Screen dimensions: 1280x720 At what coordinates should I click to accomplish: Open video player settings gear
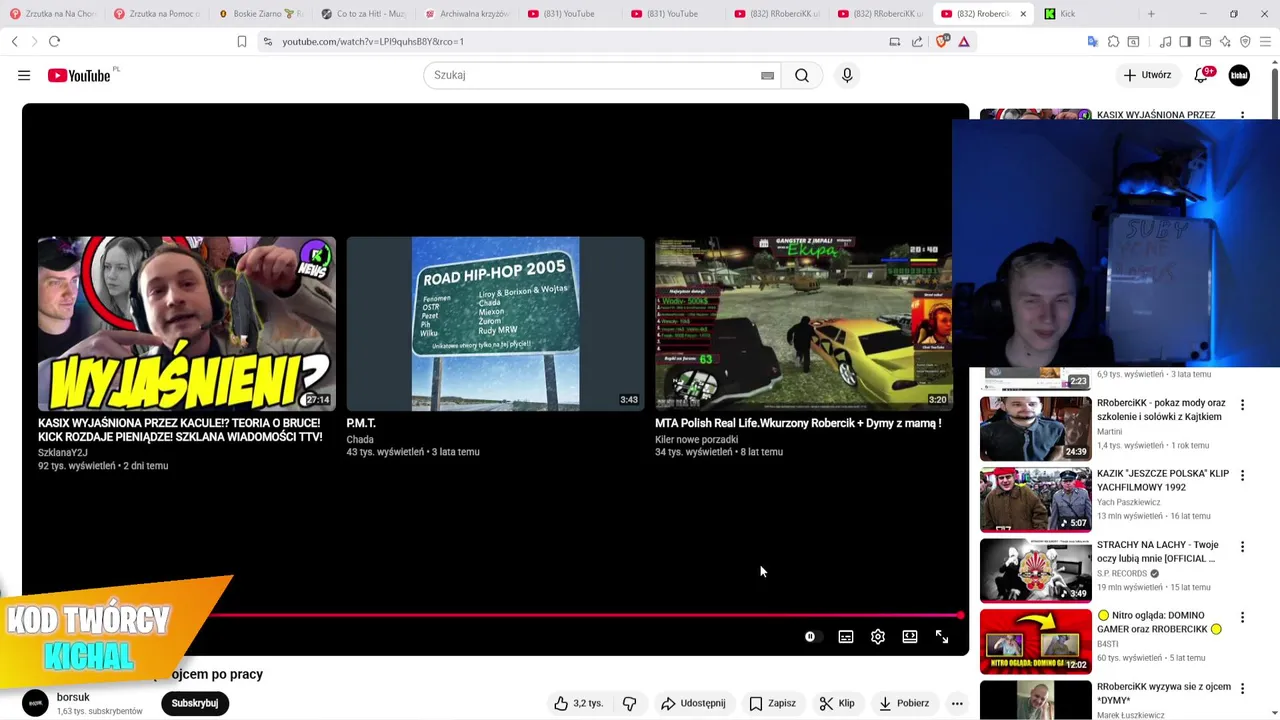pos(878,637)
